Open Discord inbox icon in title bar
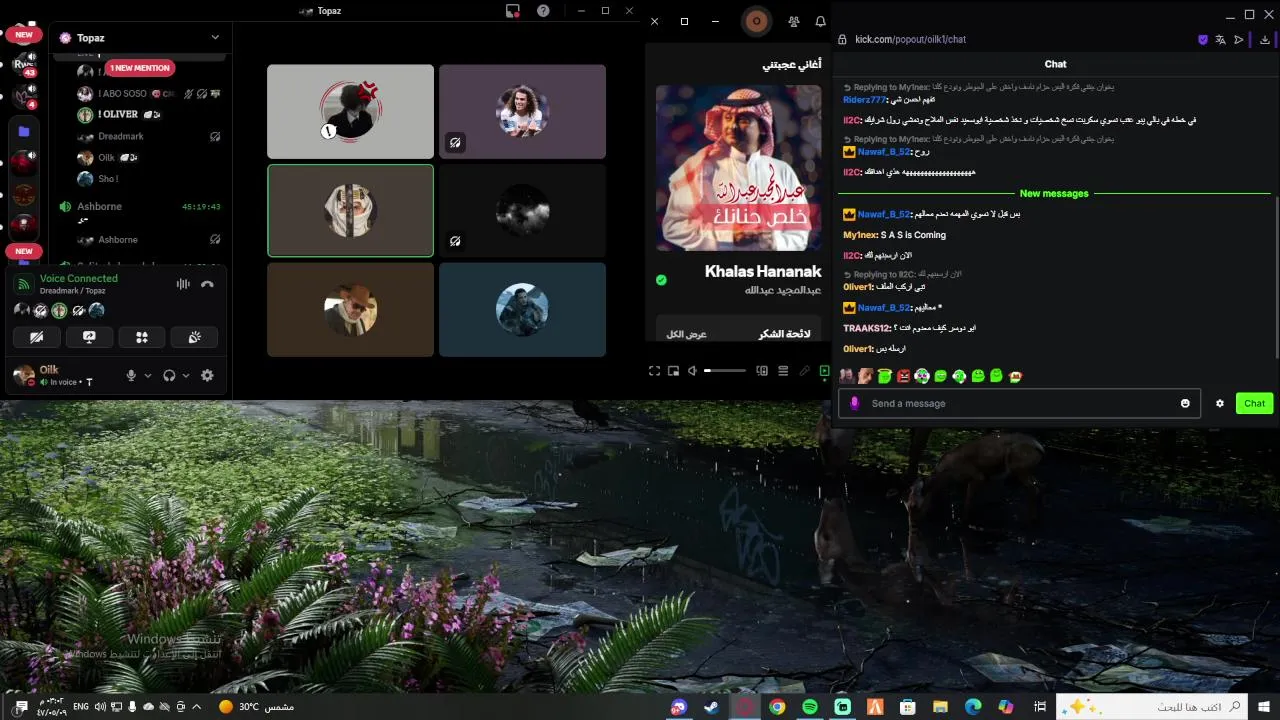Viewport: 1280px width, 720px height. point(512,11)
